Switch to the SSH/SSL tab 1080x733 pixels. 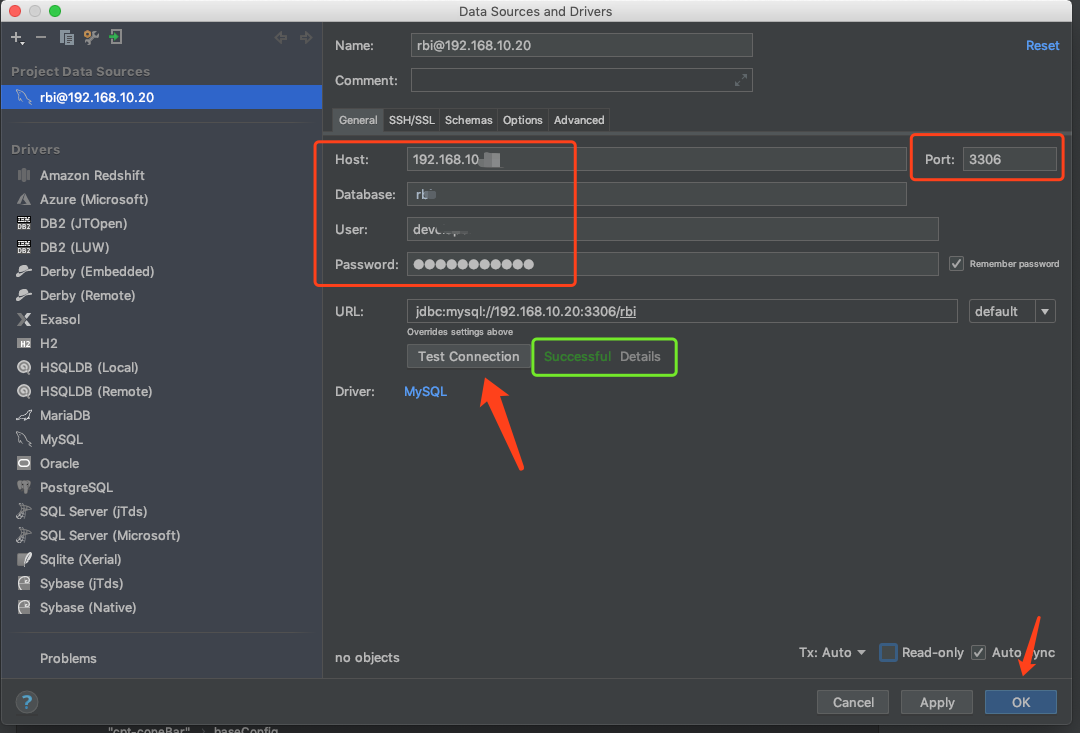tap(411, 119)
